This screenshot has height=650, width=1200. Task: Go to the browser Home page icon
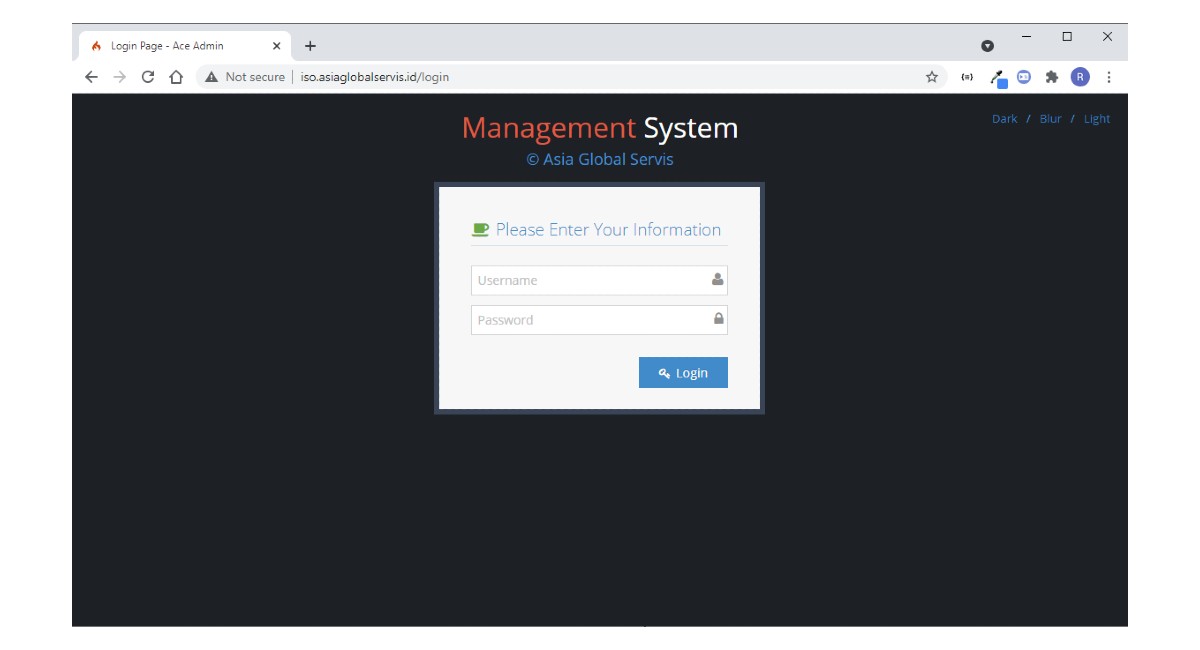[176, 77]
